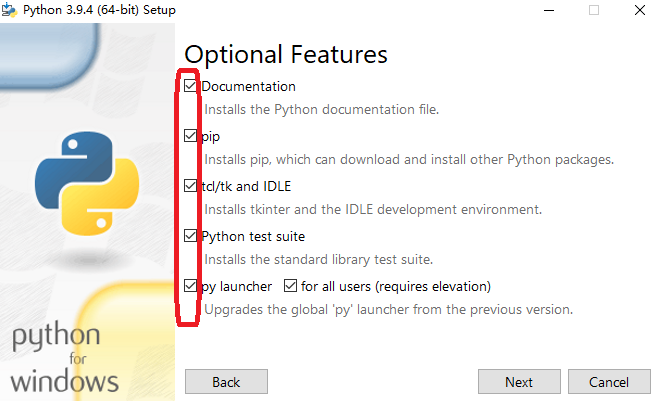The image size is (661, 401).
Task: Uncheck Python test suite checkbox
Action: [x=191, y=236]
